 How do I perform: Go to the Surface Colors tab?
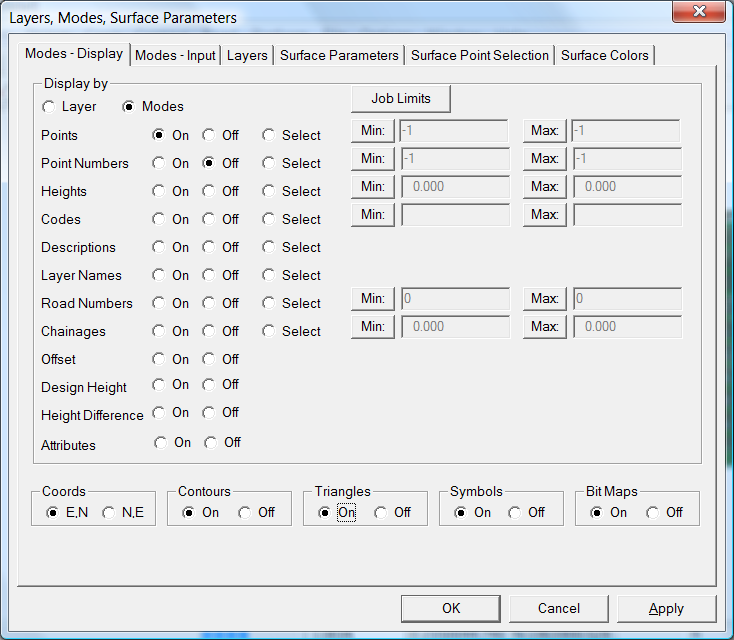[604, 55]
